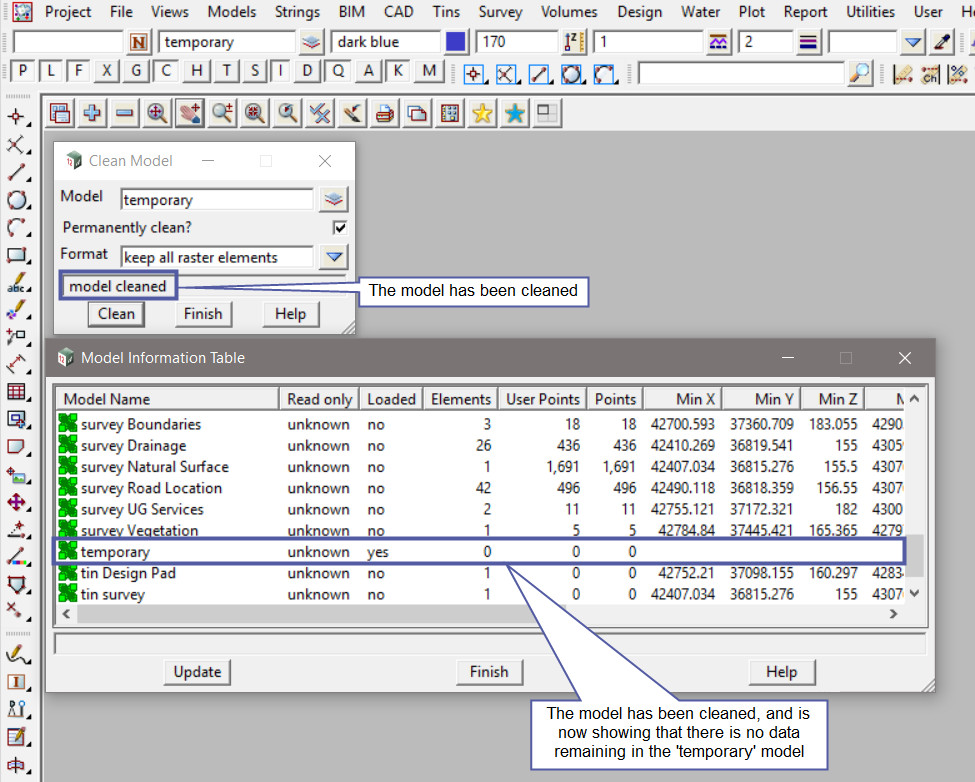
Task: Click the blue star icon
Action: [514, 114]
